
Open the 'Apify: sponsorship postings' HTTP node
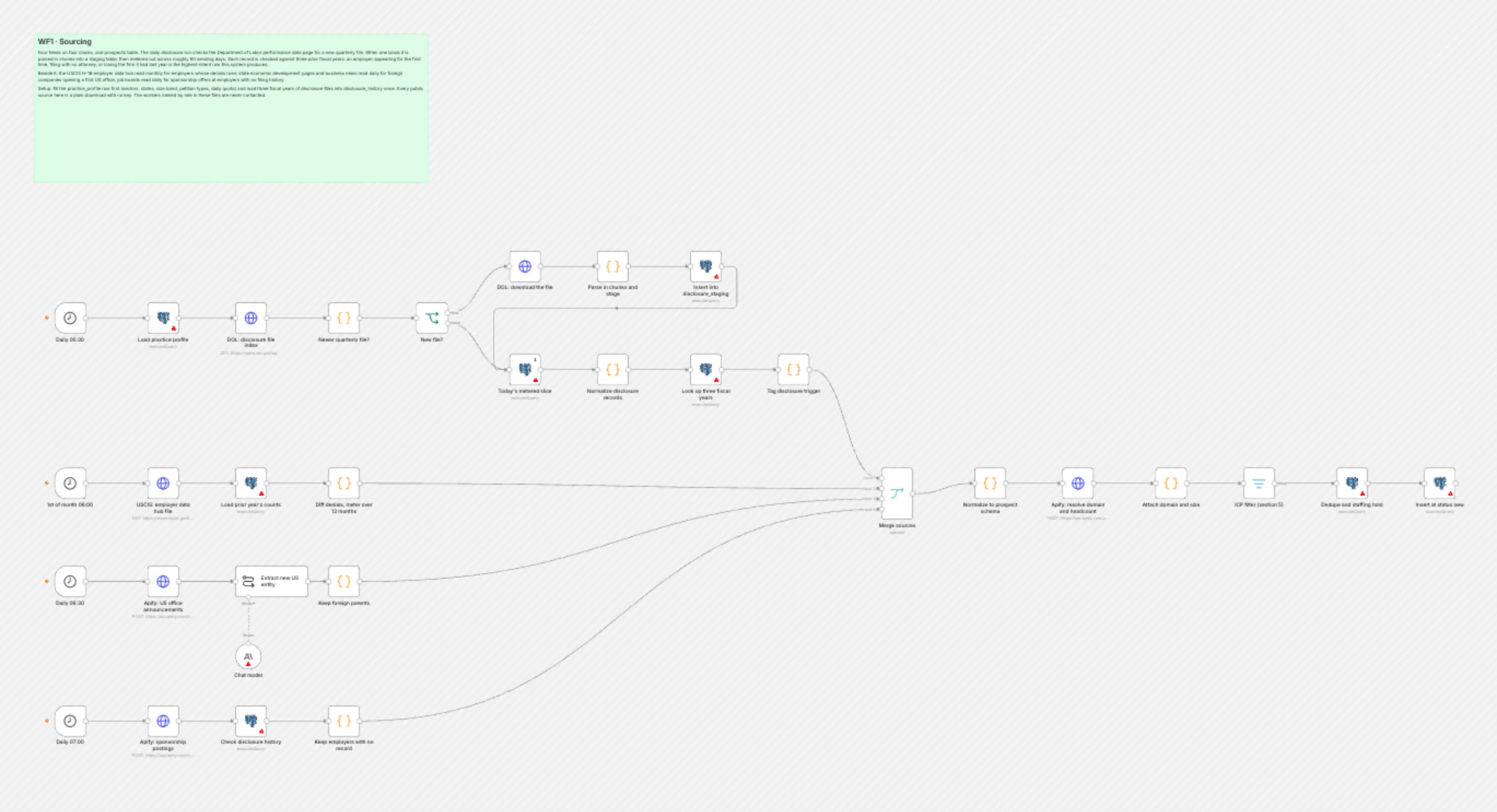point(163,721)
